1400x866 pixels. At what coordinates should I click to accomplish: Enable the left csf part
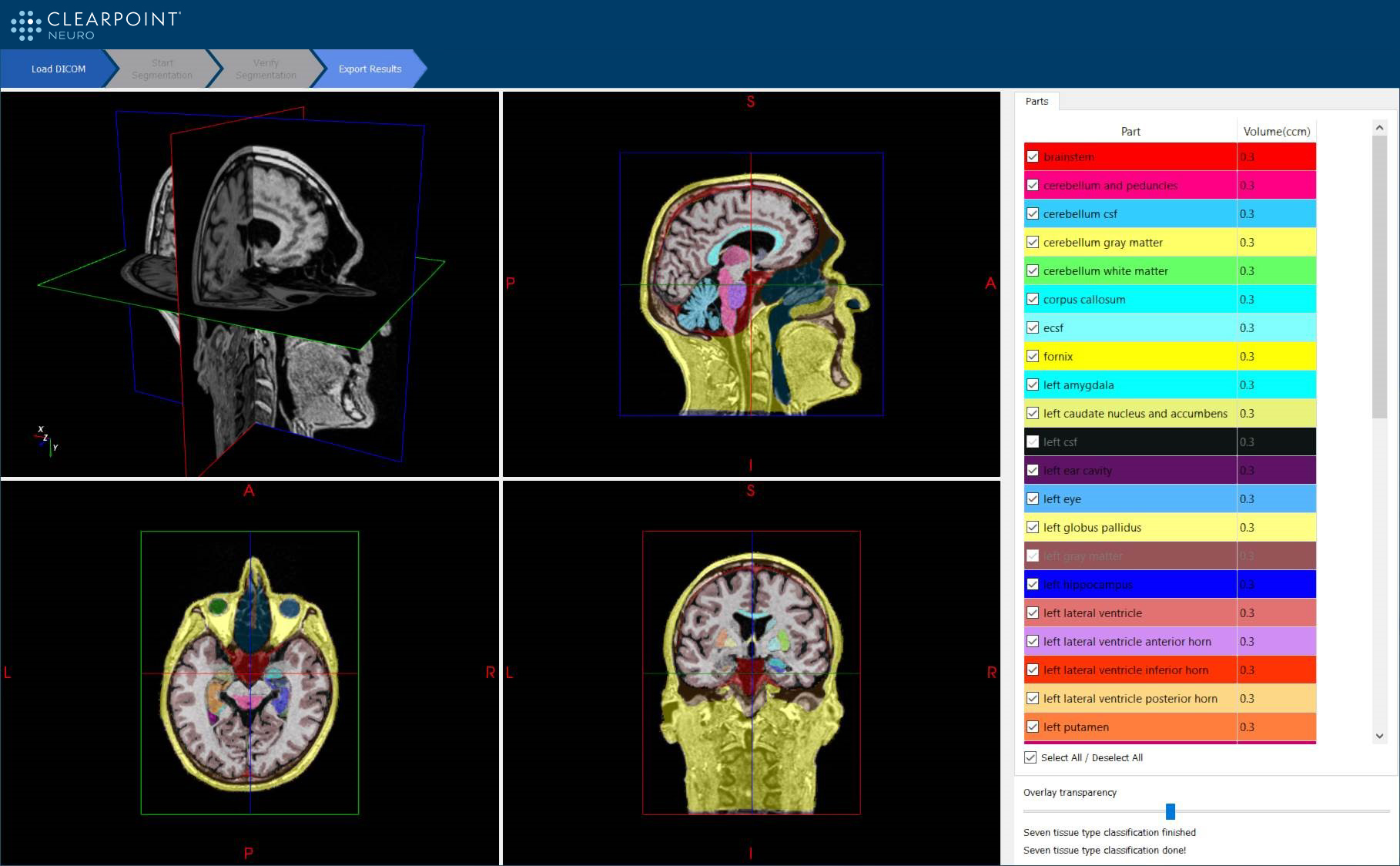pyautogui.click(x=1031, y=441)
